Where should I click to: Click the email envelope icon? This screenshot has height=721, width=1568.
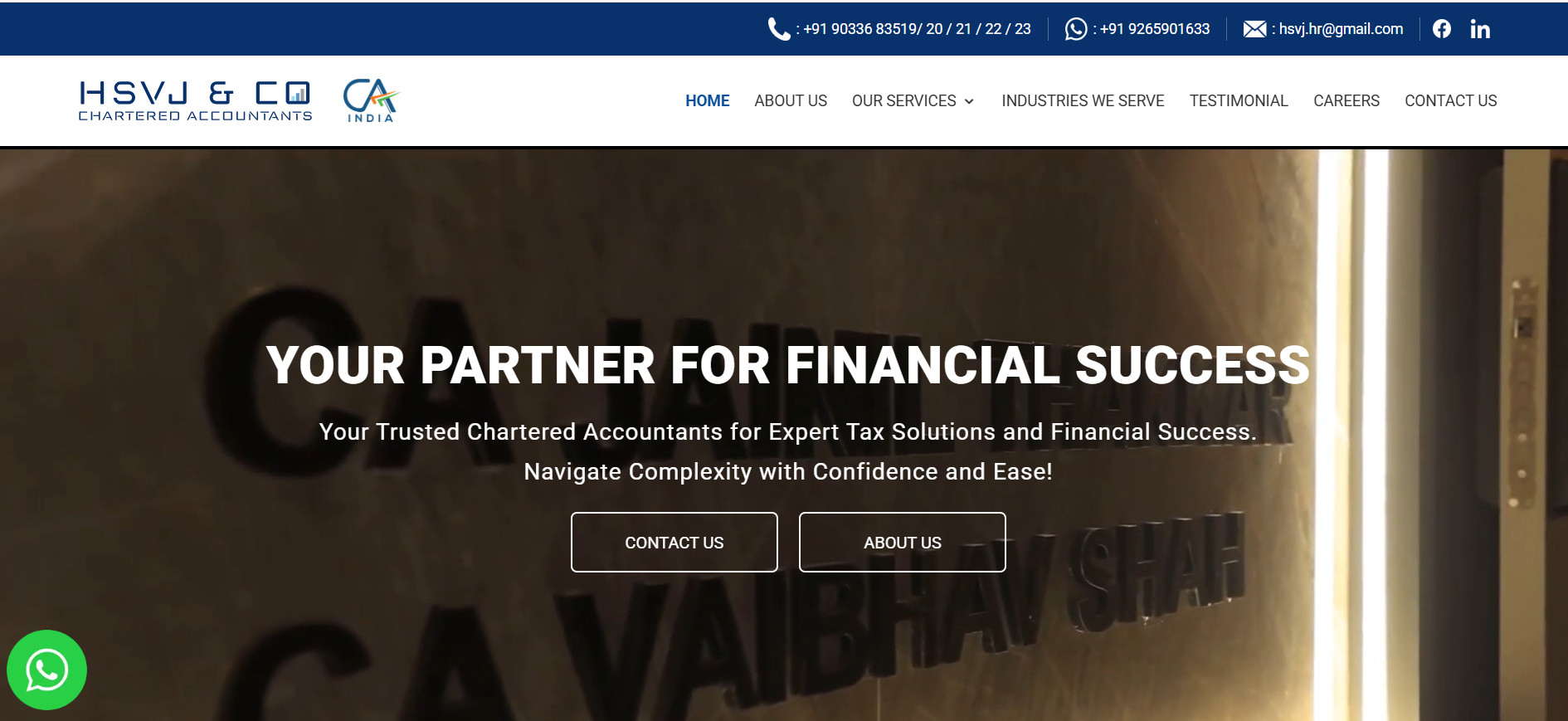tap(1254, 29)
